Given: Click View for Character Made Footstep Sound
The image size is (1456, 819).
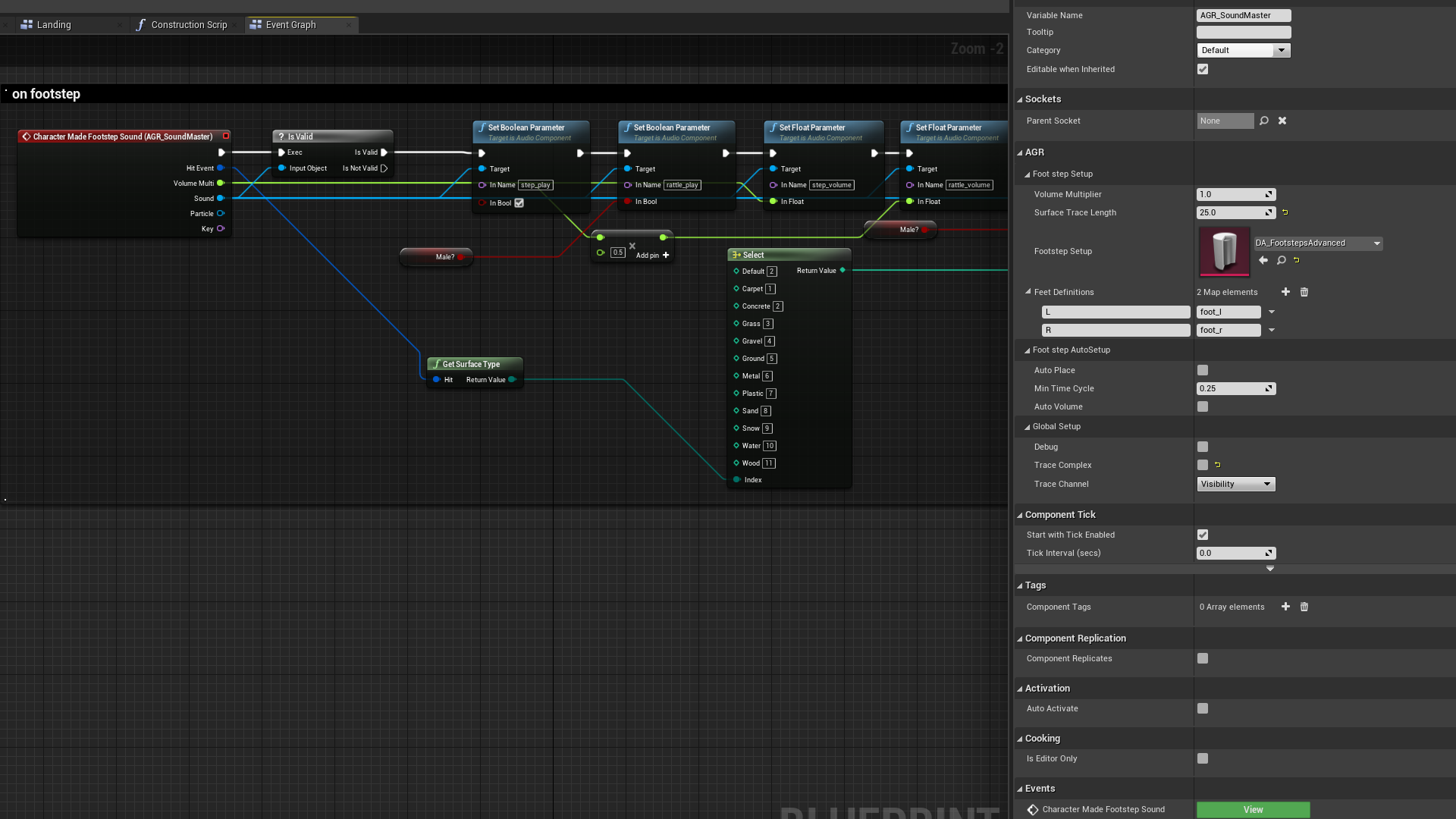Looking at the screenshot, I should pos(1253,809).
